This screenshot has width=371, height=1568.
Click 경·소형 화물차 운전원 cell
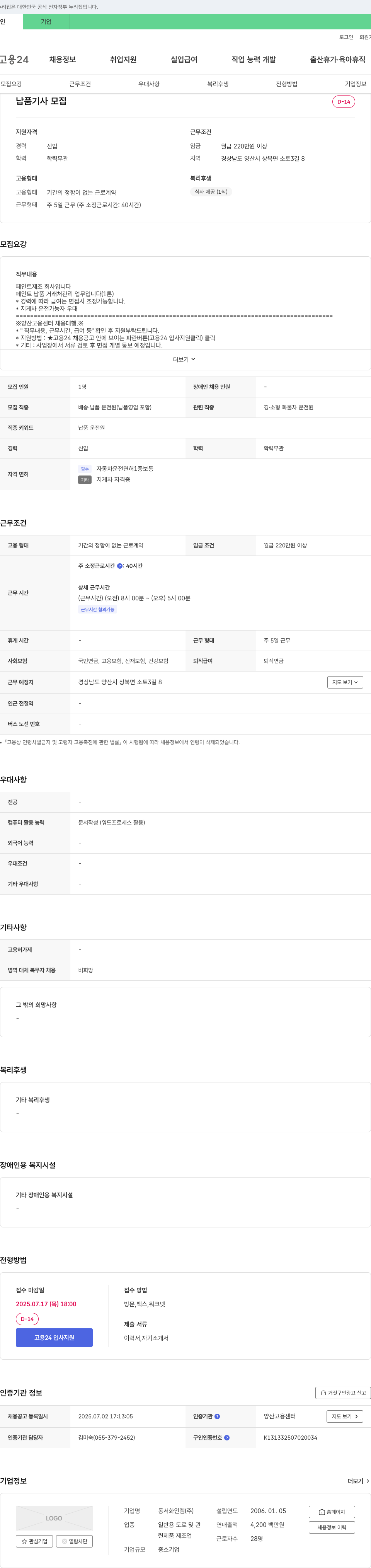click(288, 407)
